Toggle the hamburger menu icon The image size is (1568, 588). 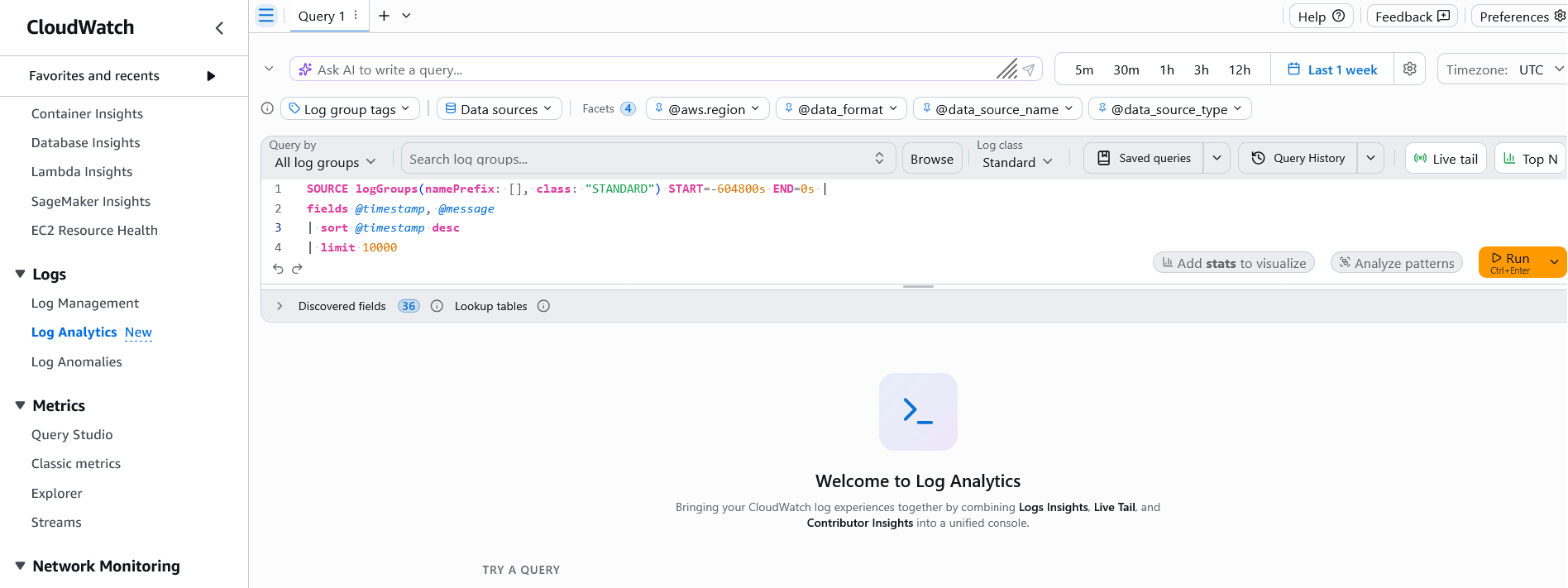266,16
